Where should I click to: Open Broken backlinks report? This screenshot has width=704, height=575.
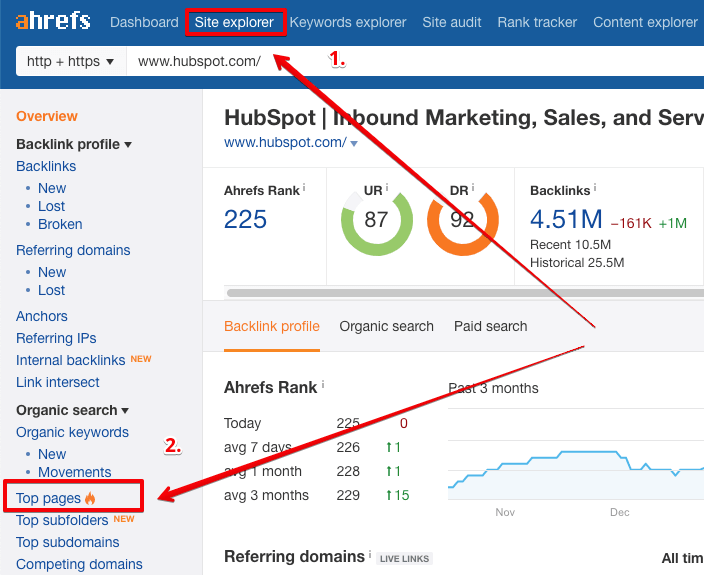(60, 224)
